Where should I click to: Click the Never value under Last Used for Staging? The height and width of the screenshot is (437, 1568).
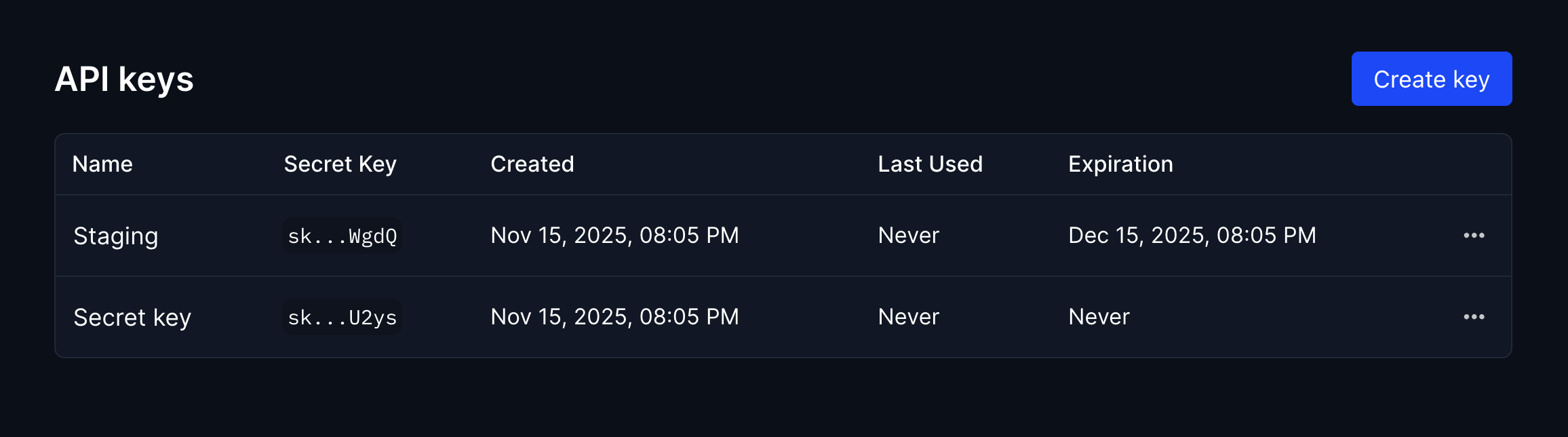click(907, 235)
